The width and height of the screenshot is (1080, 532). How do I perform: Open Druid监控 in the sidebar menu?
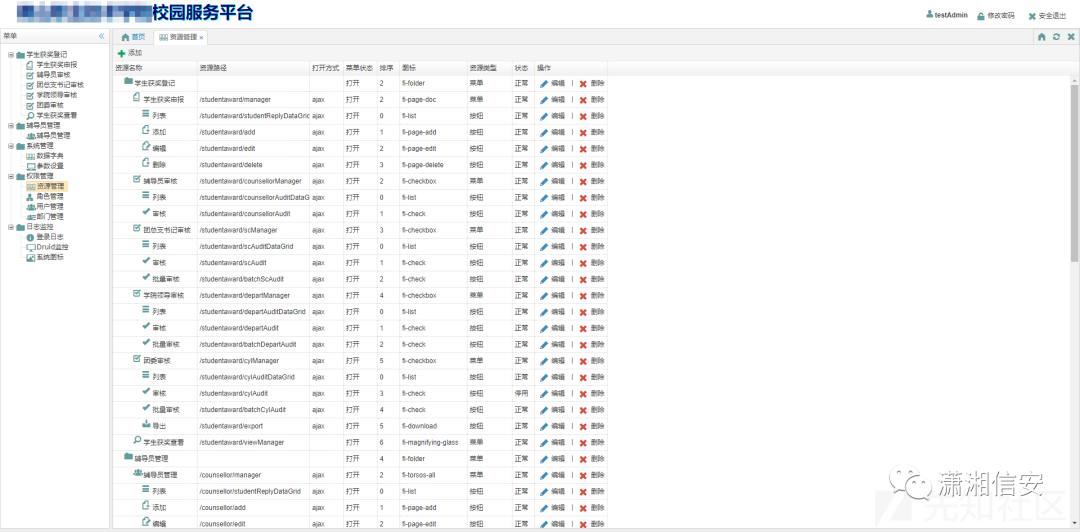coord(52,247)
